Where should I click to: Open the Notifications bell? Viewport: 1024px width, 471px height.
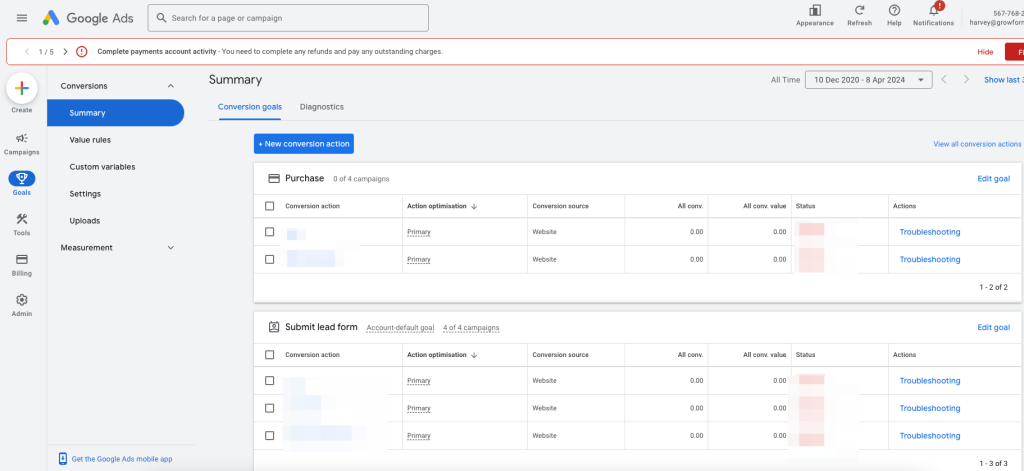click(934, 10)
